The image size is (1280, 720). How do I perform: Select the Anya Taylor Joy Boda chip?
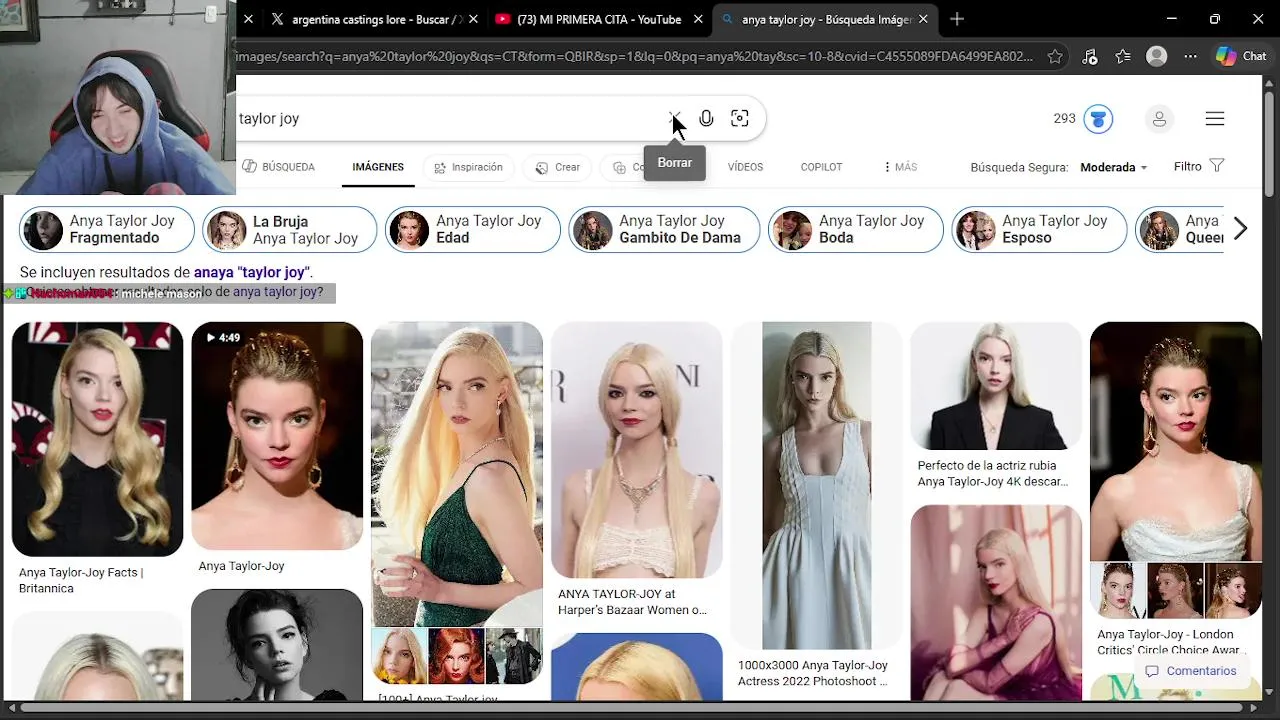(856, 229)
